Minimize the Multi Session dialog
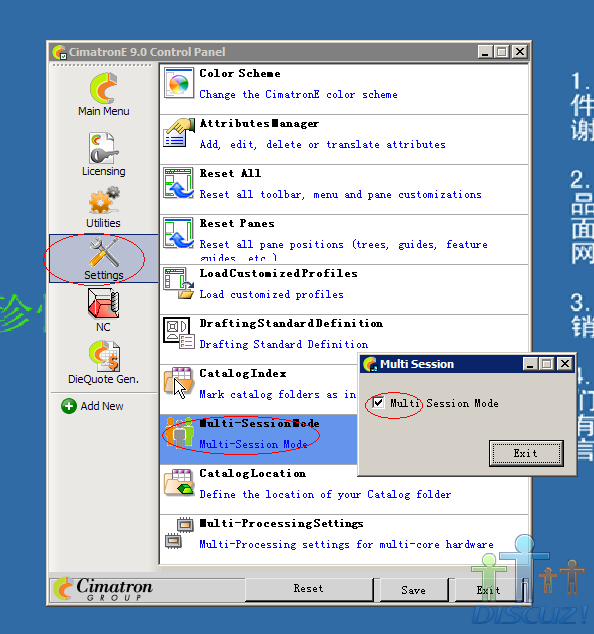Image resolution: width=594 pixels, height=634 pixels. (x=530, y=364)
